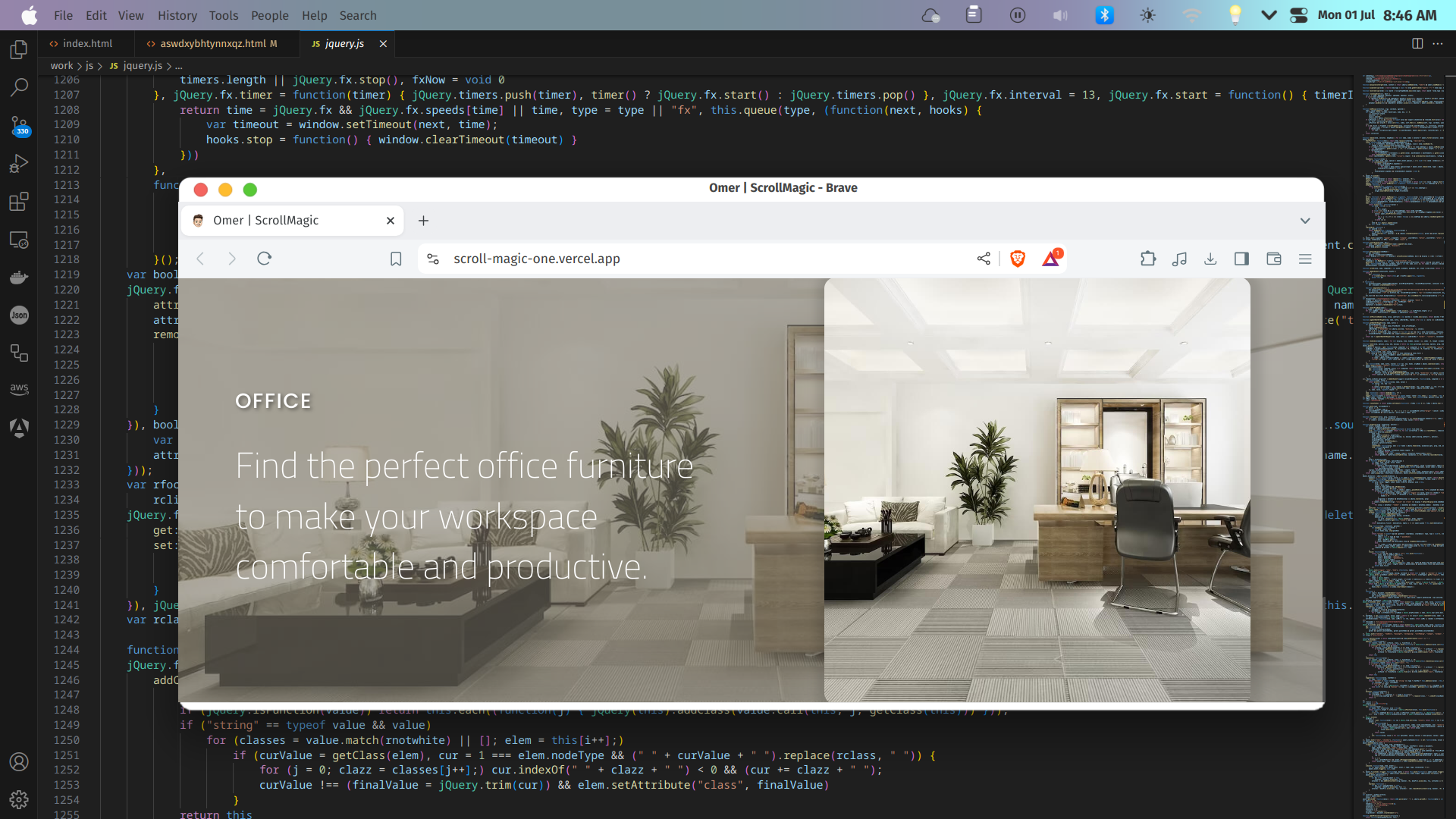
Task: Expand the Brave tab search chevron
Action: pos(1305,221)
